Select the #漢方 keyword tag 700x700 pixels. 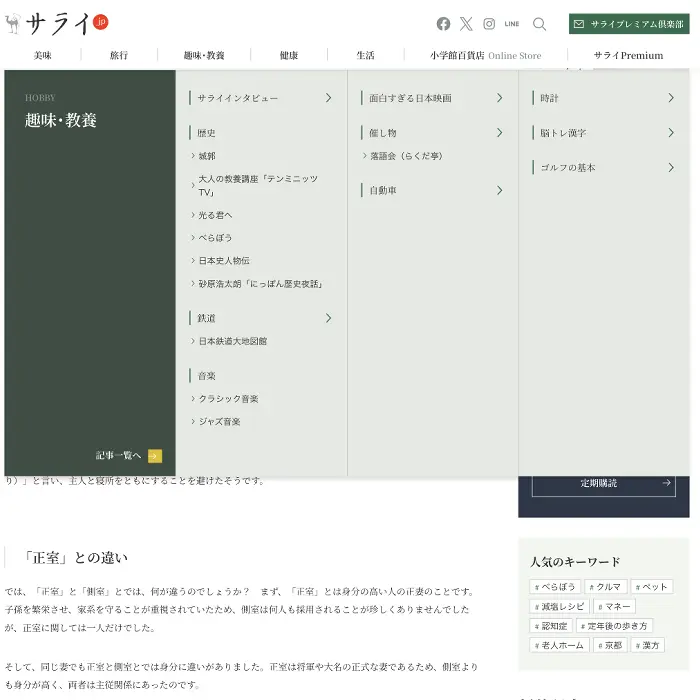pos(647,645)
